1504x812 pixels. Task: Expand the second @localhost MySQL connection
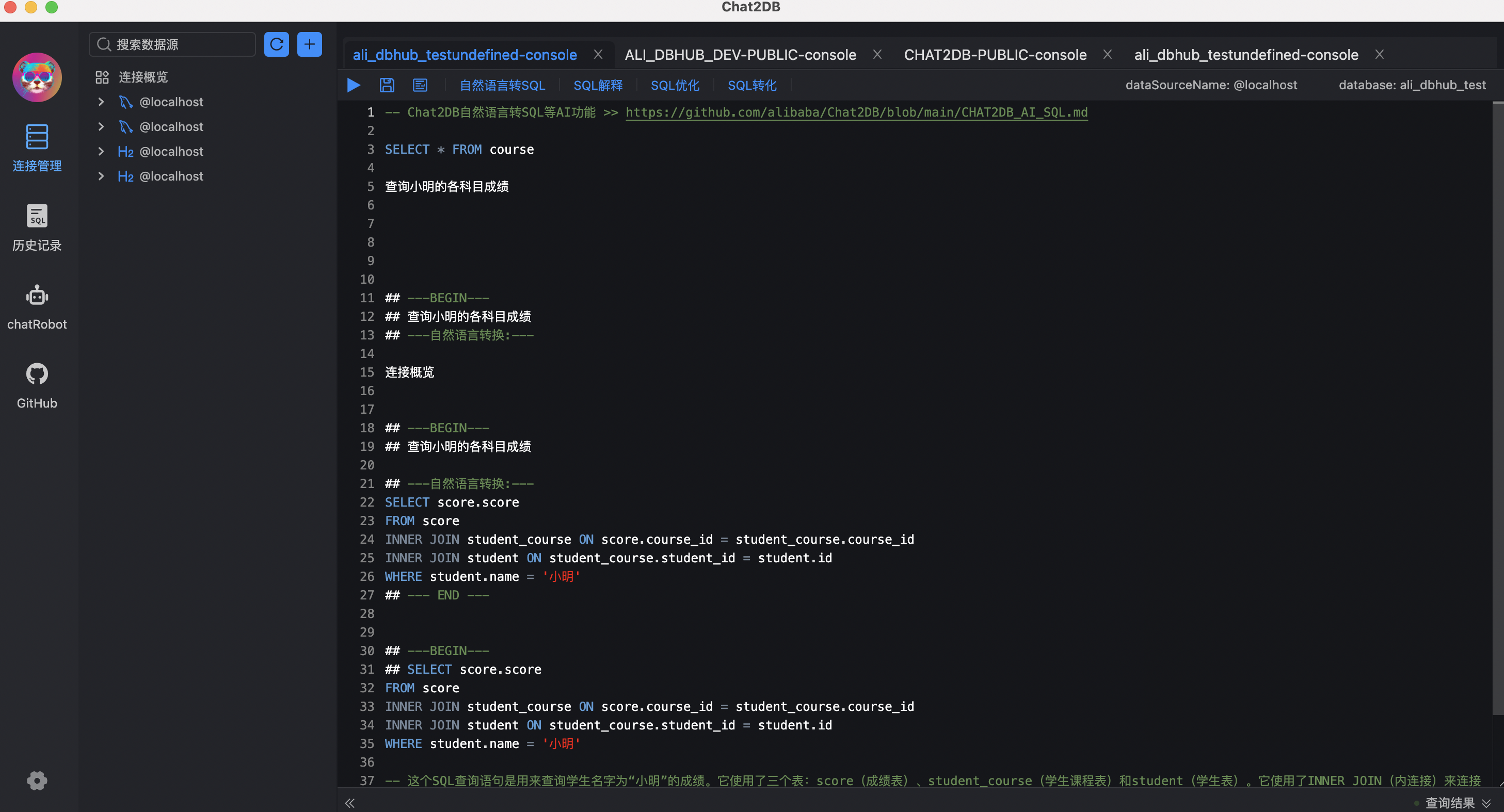click(101, 127)
